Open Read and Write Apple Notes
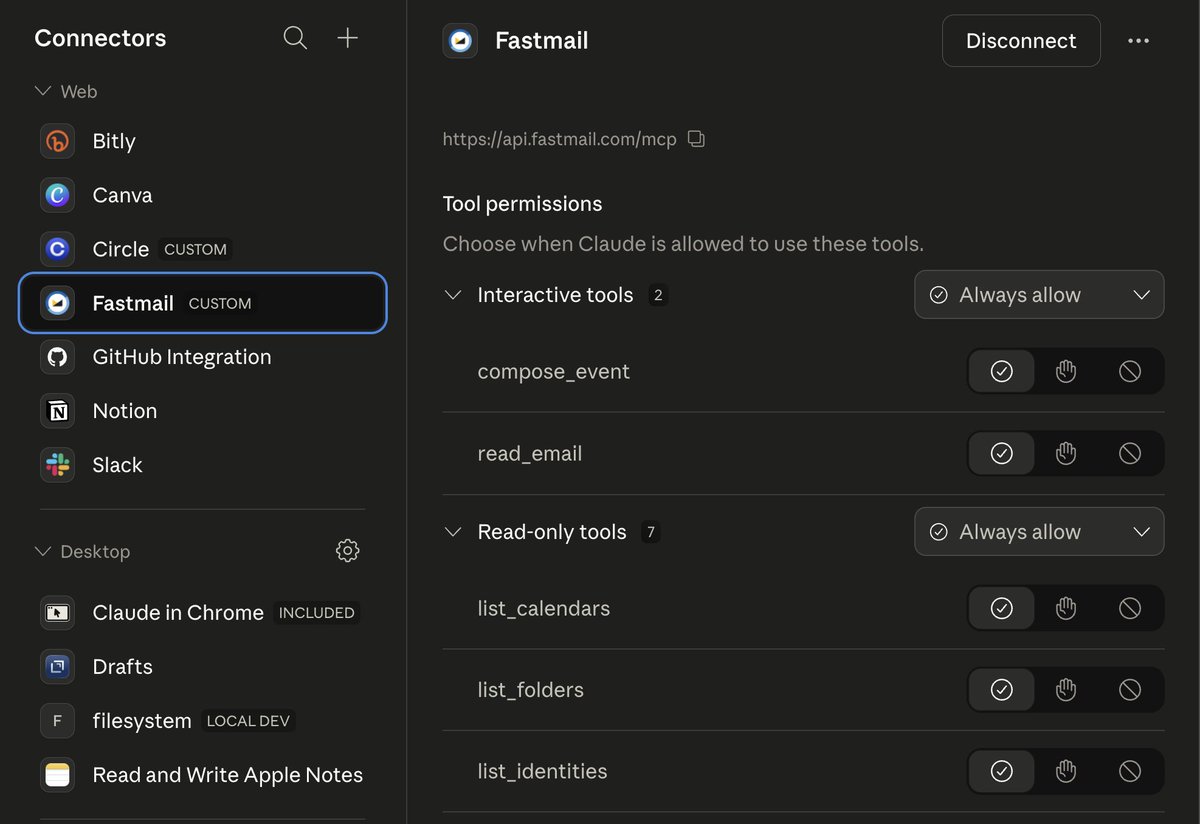This screenshot has width=1200, height=824. coord(203,775)
